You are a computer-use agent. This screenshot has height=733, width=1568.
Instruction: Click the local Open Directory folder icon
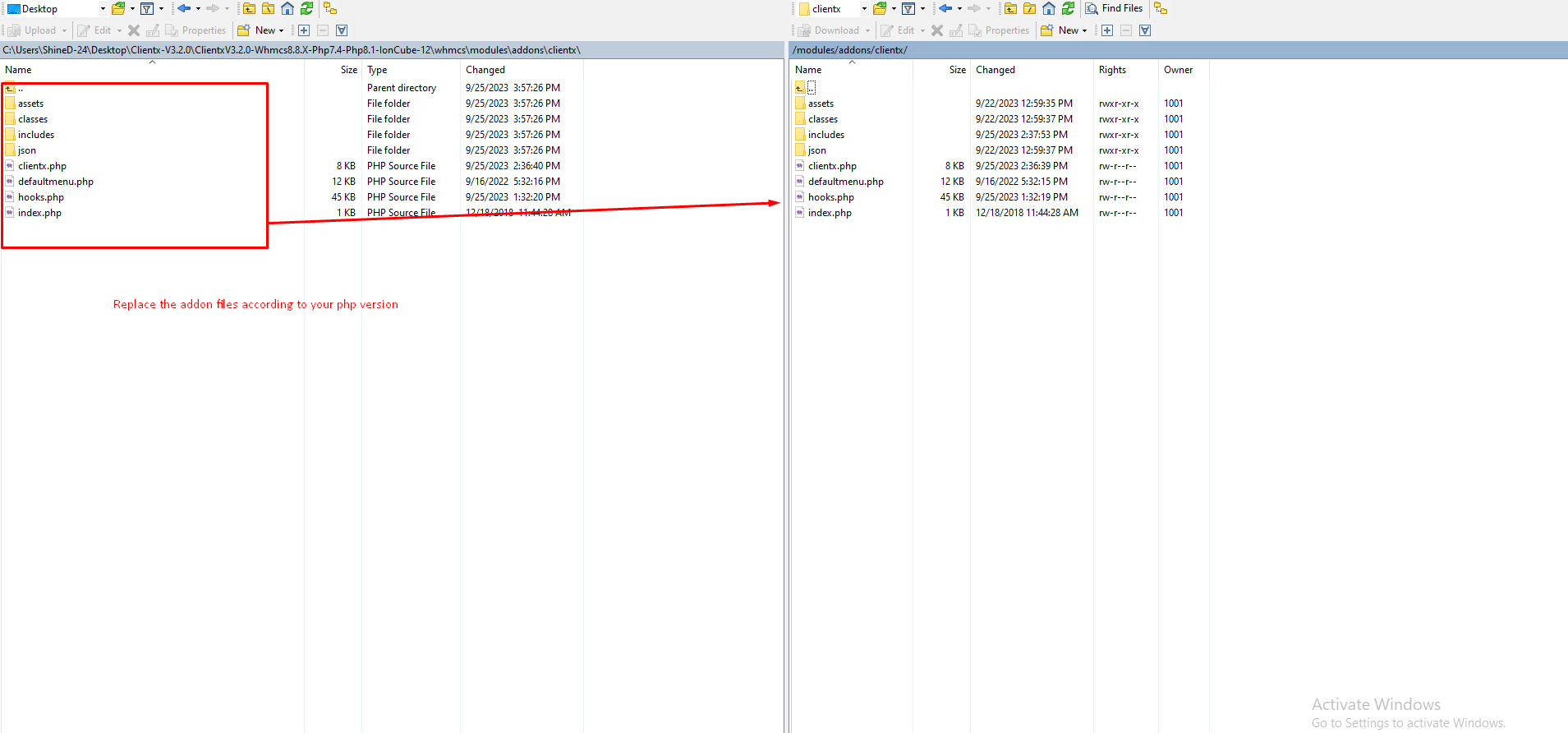click(118, 9)
